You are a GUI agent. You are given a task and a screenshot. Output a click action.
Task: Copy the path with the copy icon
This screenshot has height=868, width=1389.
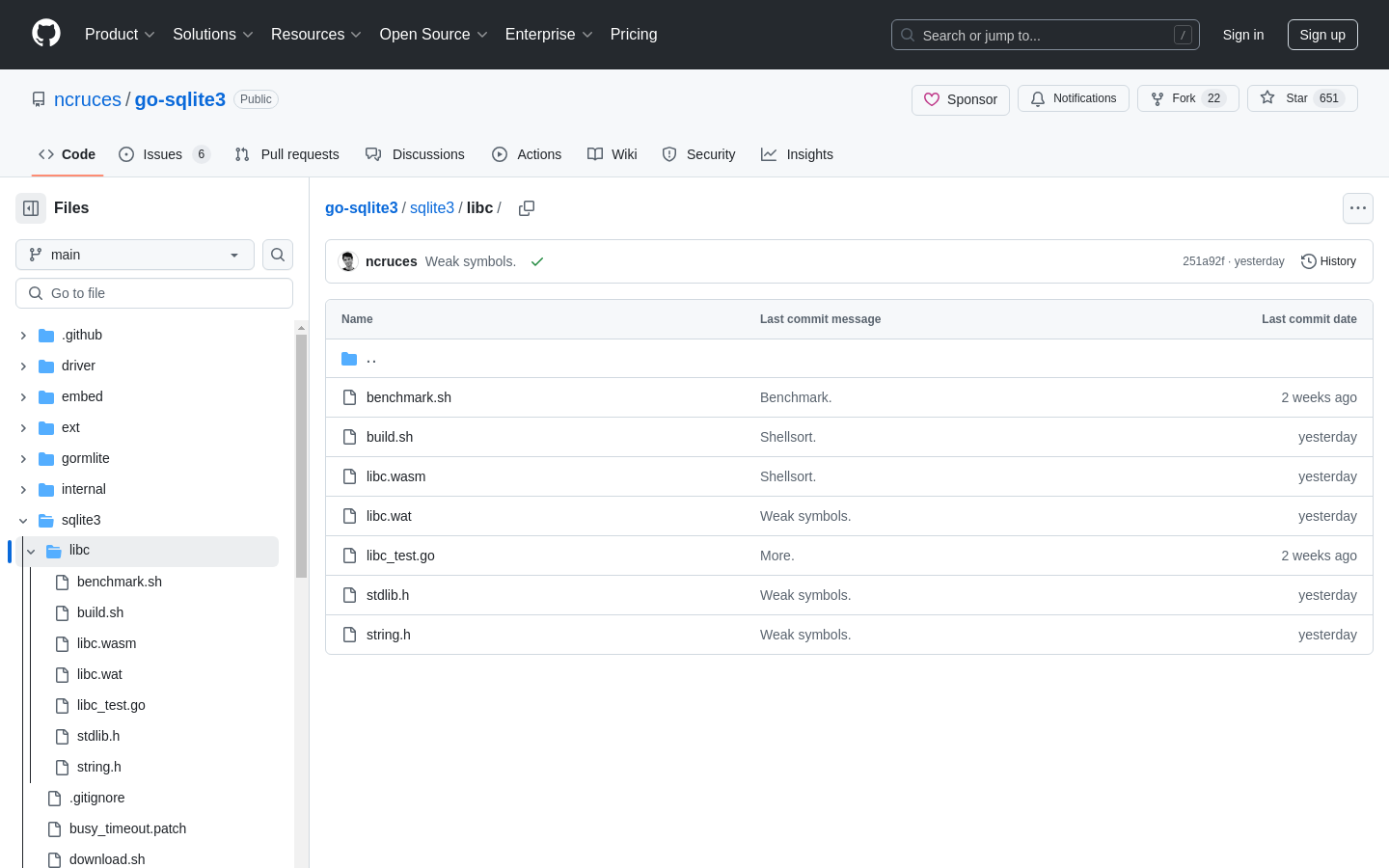point(527,208)
